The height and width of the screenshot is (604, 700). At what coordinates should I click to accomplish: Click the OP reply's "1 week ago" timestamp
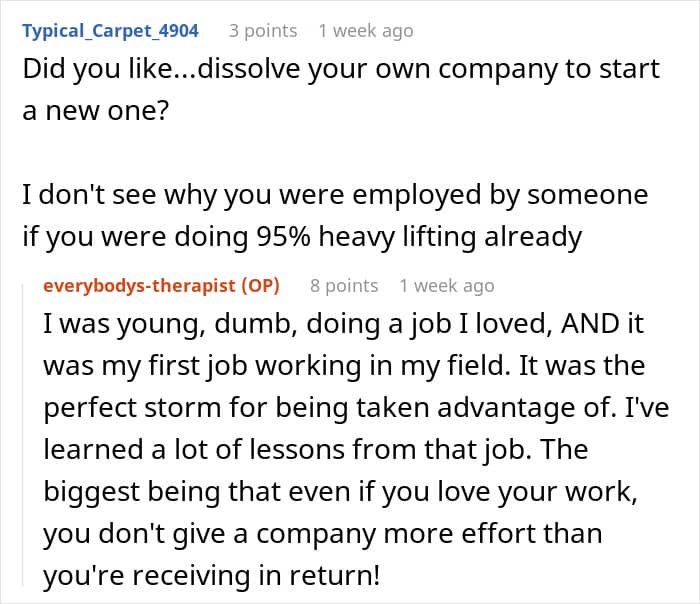coord(446,286)
